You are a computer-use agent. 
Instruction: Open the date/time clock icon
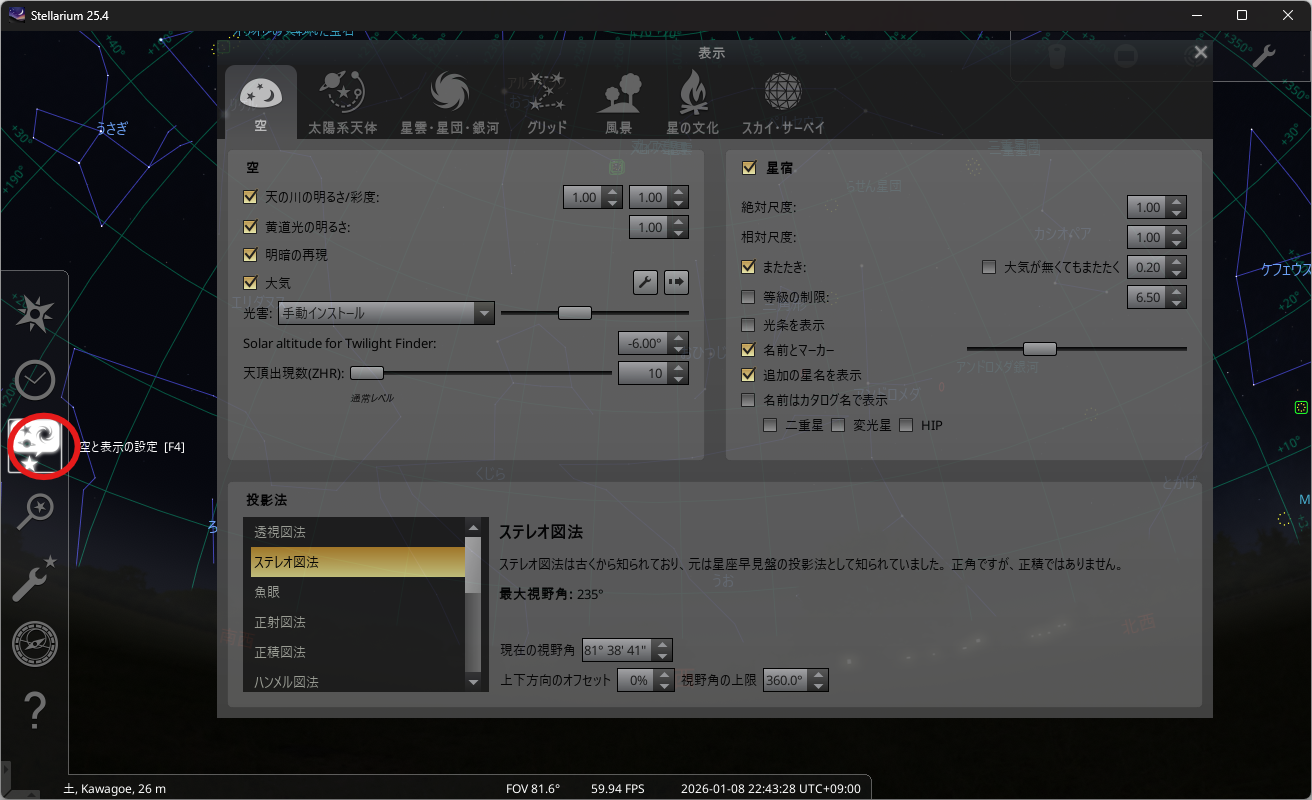coord(34,380)
